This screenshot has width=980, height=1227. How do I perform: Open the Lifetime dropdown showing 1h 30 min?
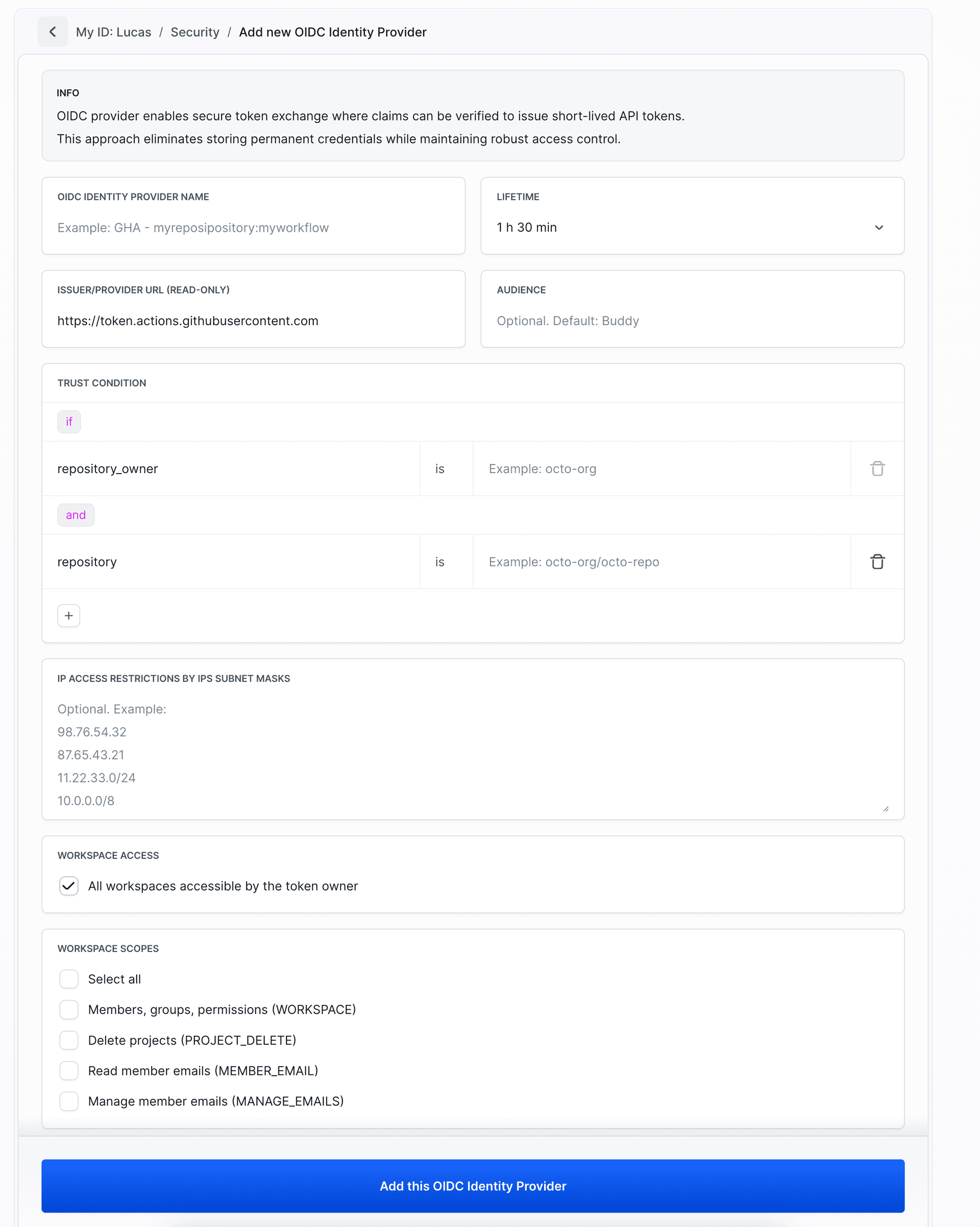692,227
